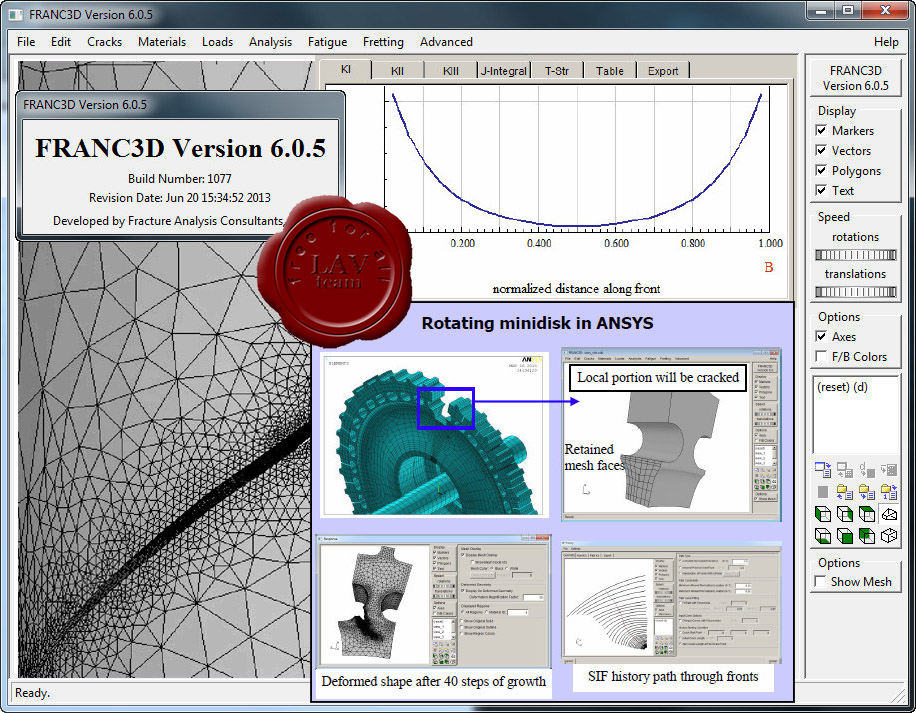
Task: Select the cube view with green bottom face
Action: pyautogui.click(x=823, y=535)
